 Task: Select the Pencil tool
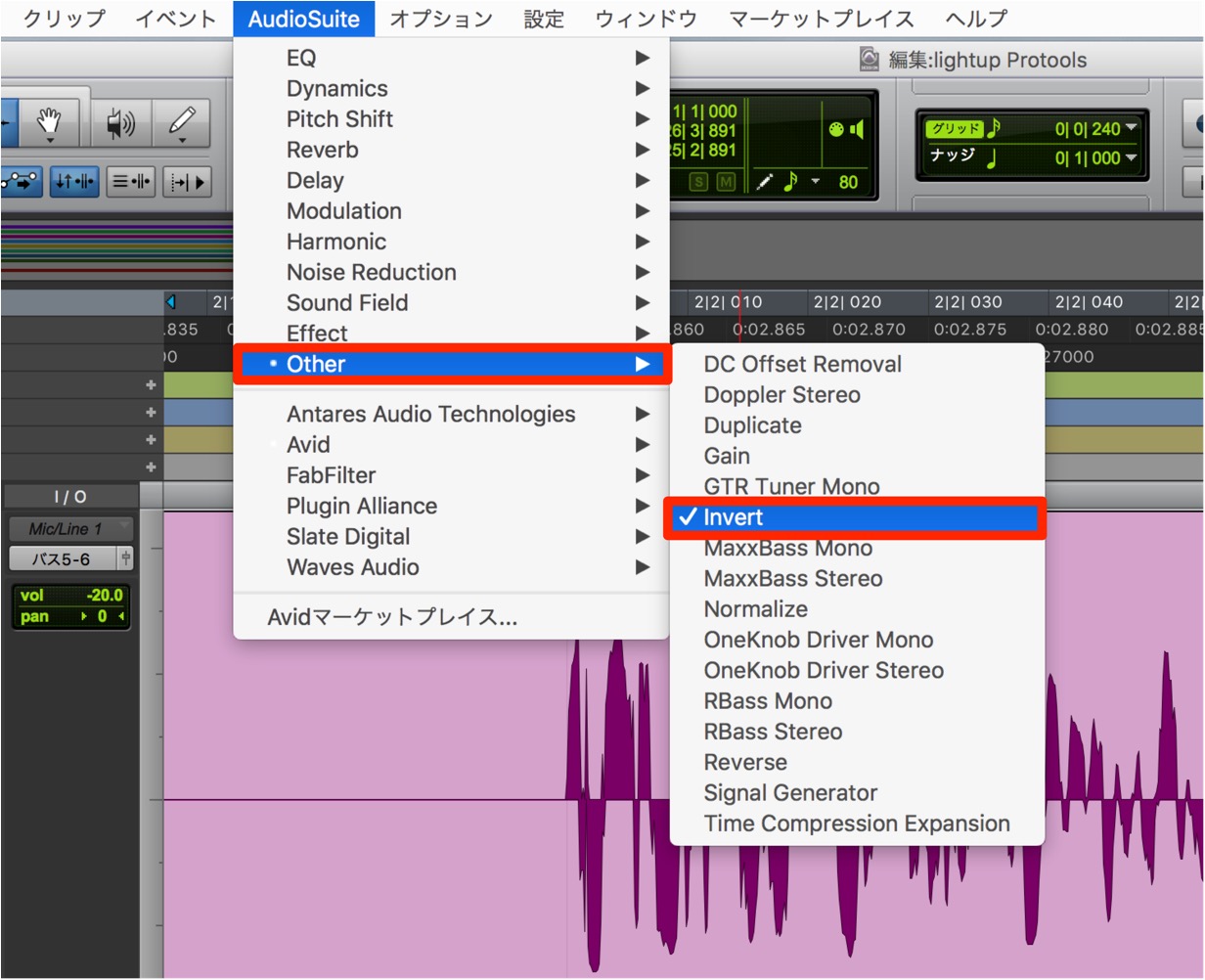tap(182, 123)
